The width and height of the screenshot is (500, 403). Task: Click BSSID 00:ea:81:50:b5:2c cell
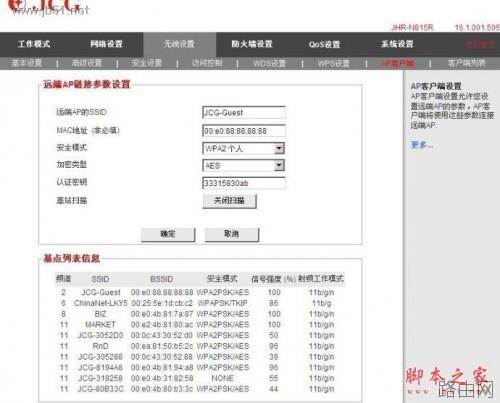click(162, 346)
